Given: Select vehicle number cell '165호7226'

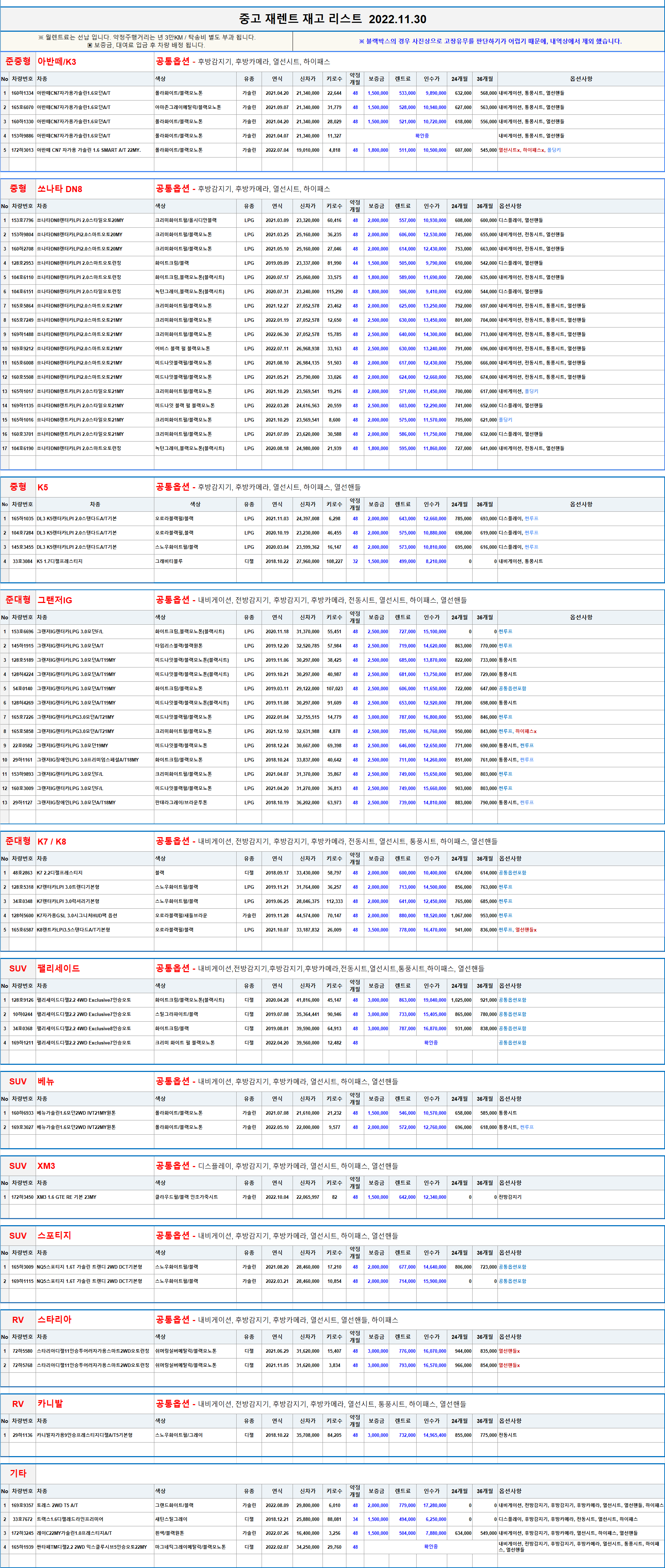Looking at the screenshot, I should pos(22,717).
